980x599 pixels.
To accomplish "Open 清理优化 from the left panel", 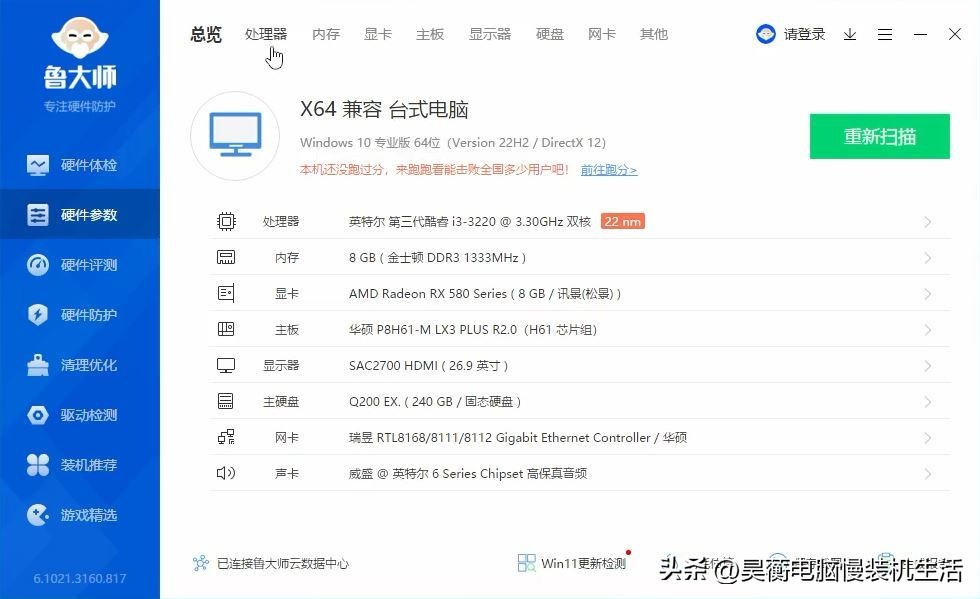I will click(80, 364).
